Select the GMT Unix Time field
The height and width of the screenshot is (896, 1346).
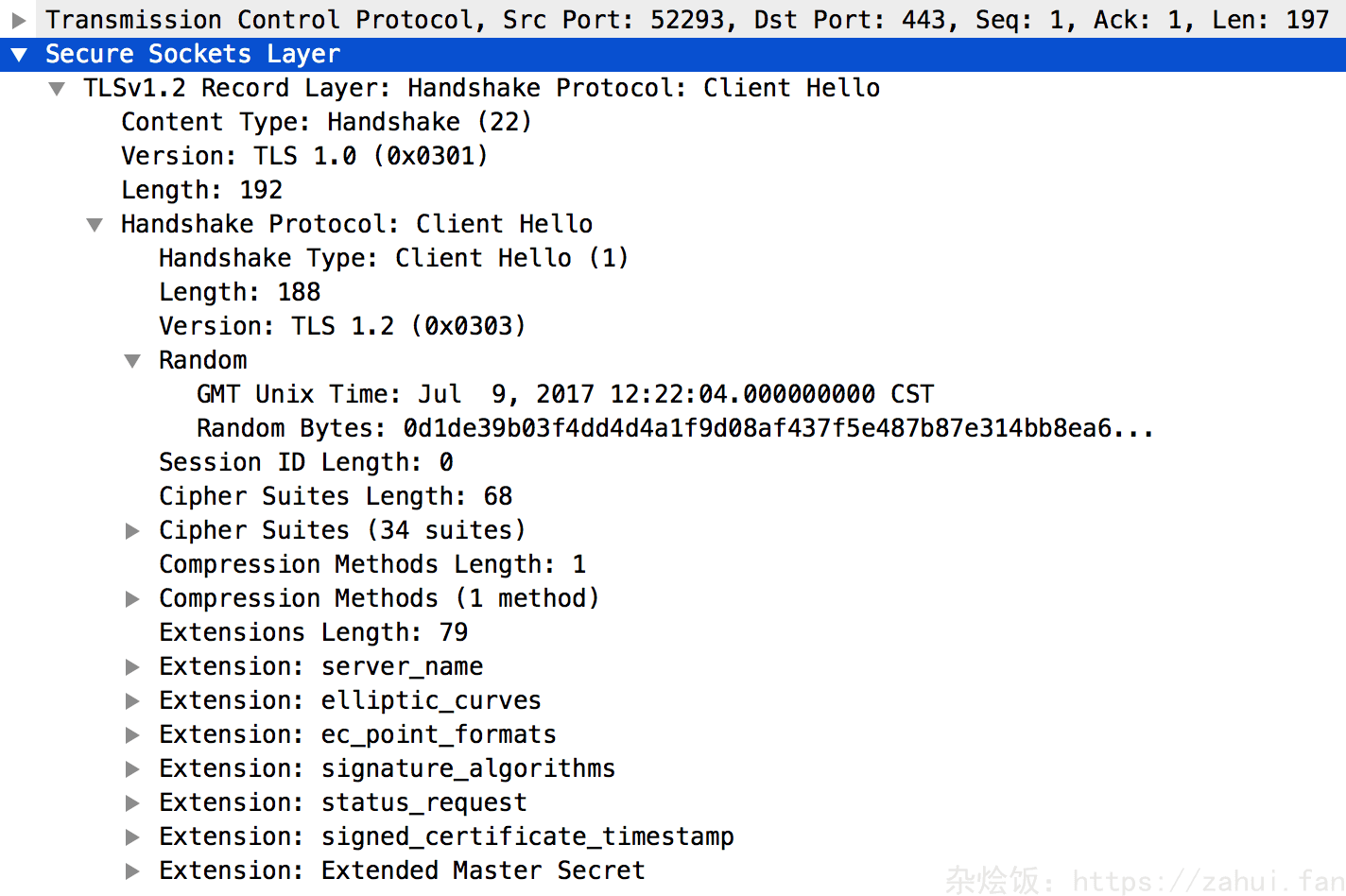(x=564, y=394)
